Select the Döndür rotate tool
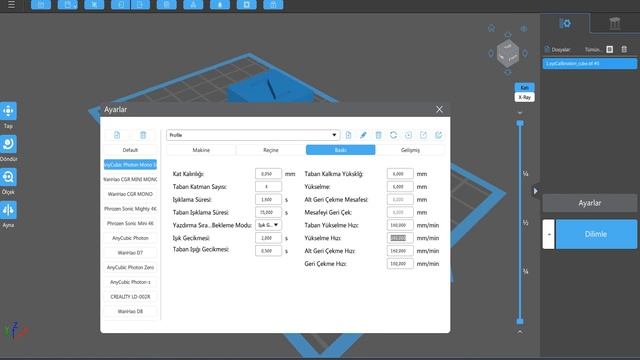 pyautogui.click(x=8, y=144)
